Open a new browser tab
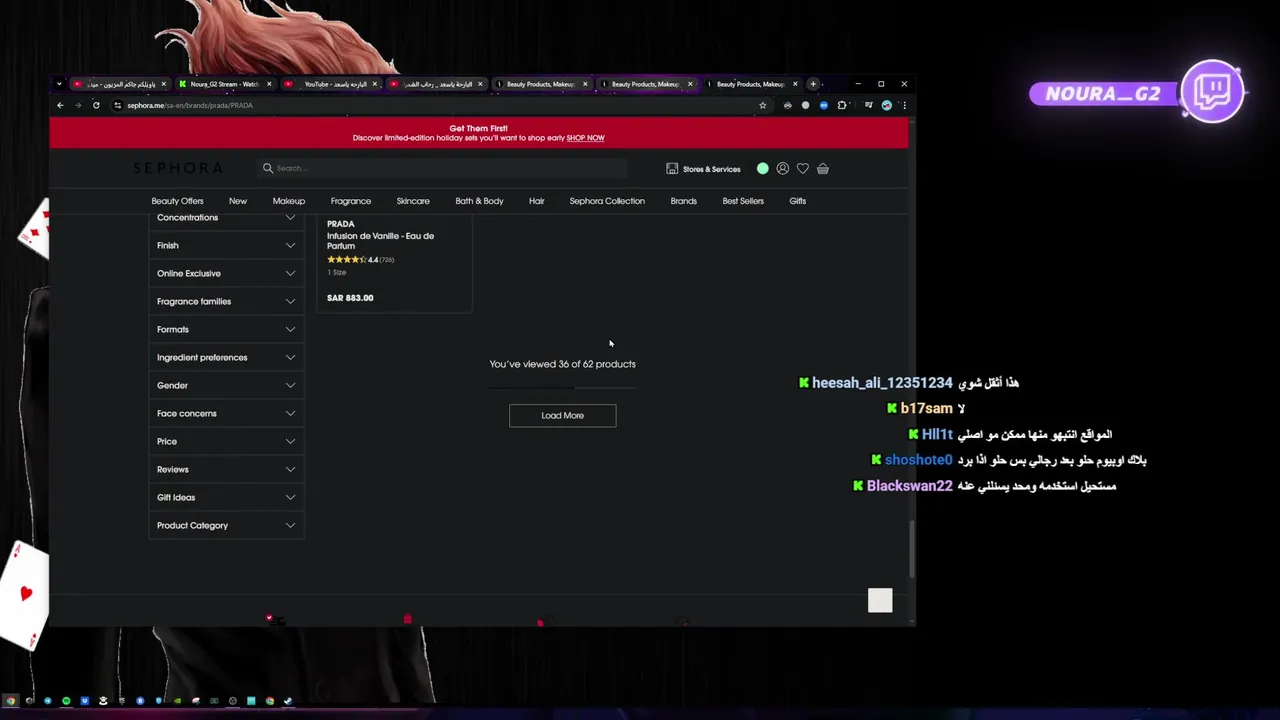The height and width of the screenshot is (720, 1280). [x=813, y=84]
